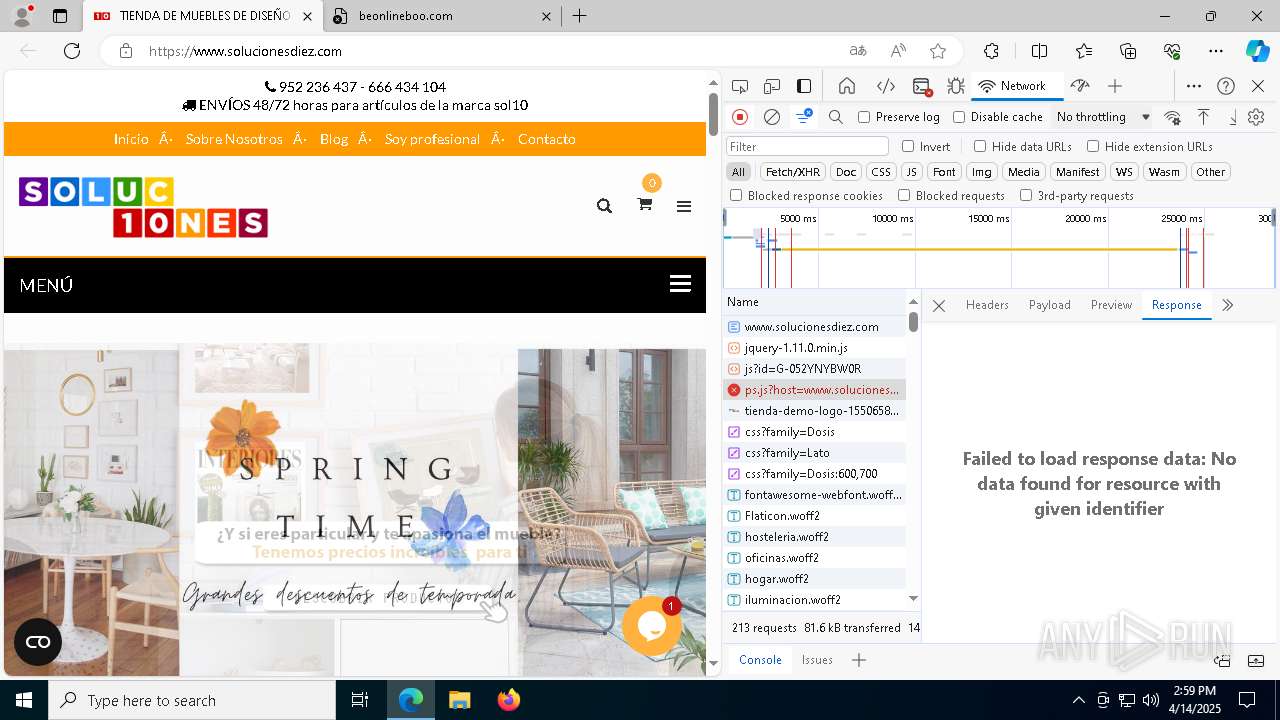The height and width of the screenshot is (720, 1280).
Task: Filter requests by CSS type
Action: (x=880, y=172)
